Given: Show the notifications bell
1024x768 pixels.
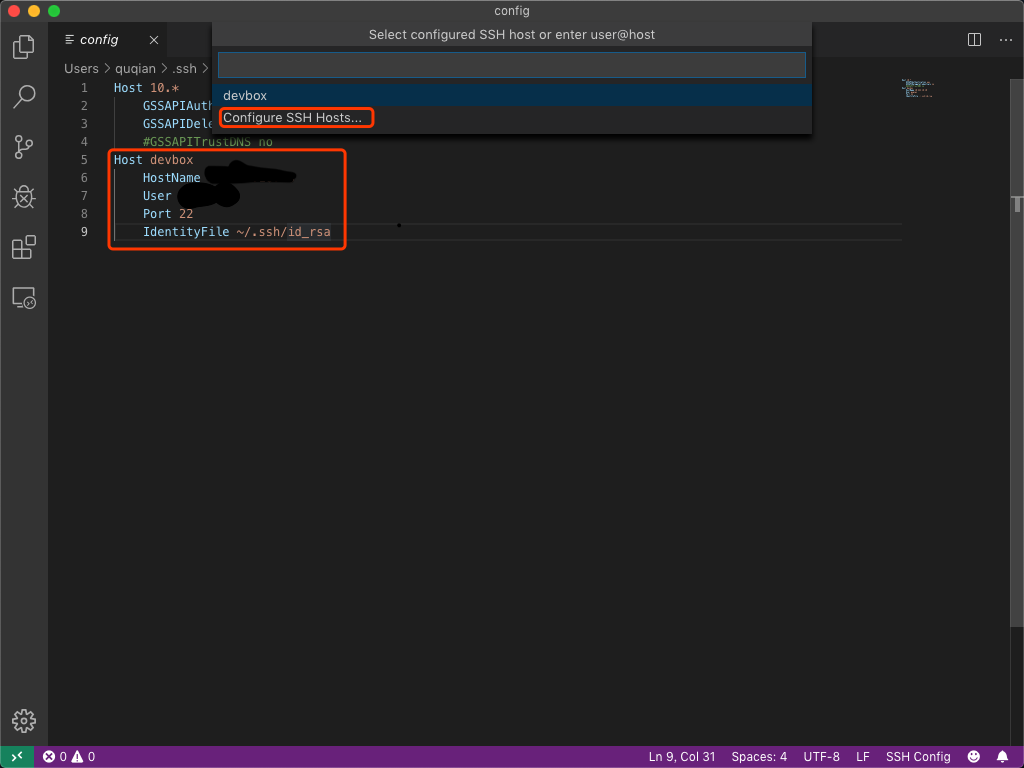Looking at the screenshot, I should (1003, 757).
